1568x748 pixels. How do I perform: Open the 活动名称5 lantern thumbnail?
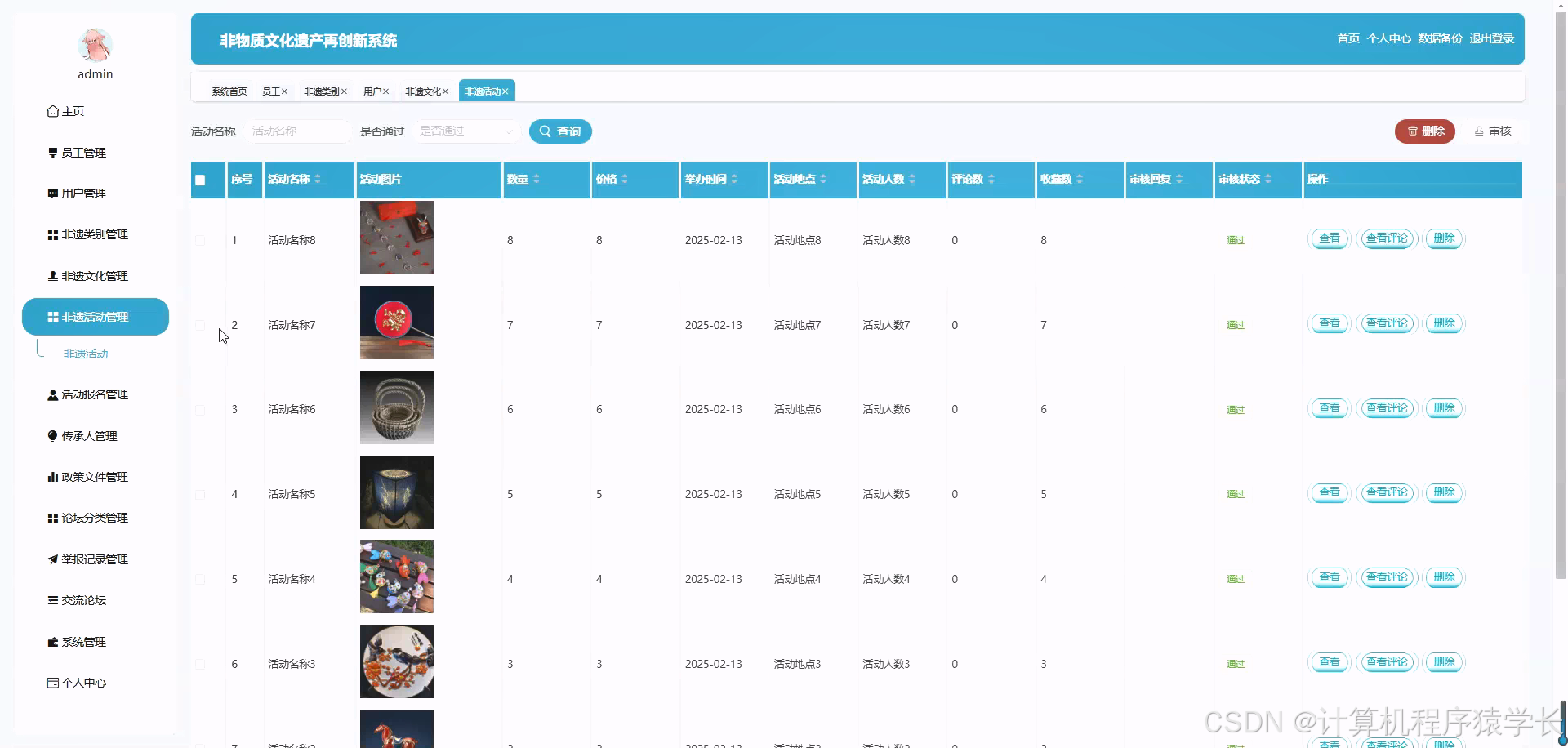397,492
